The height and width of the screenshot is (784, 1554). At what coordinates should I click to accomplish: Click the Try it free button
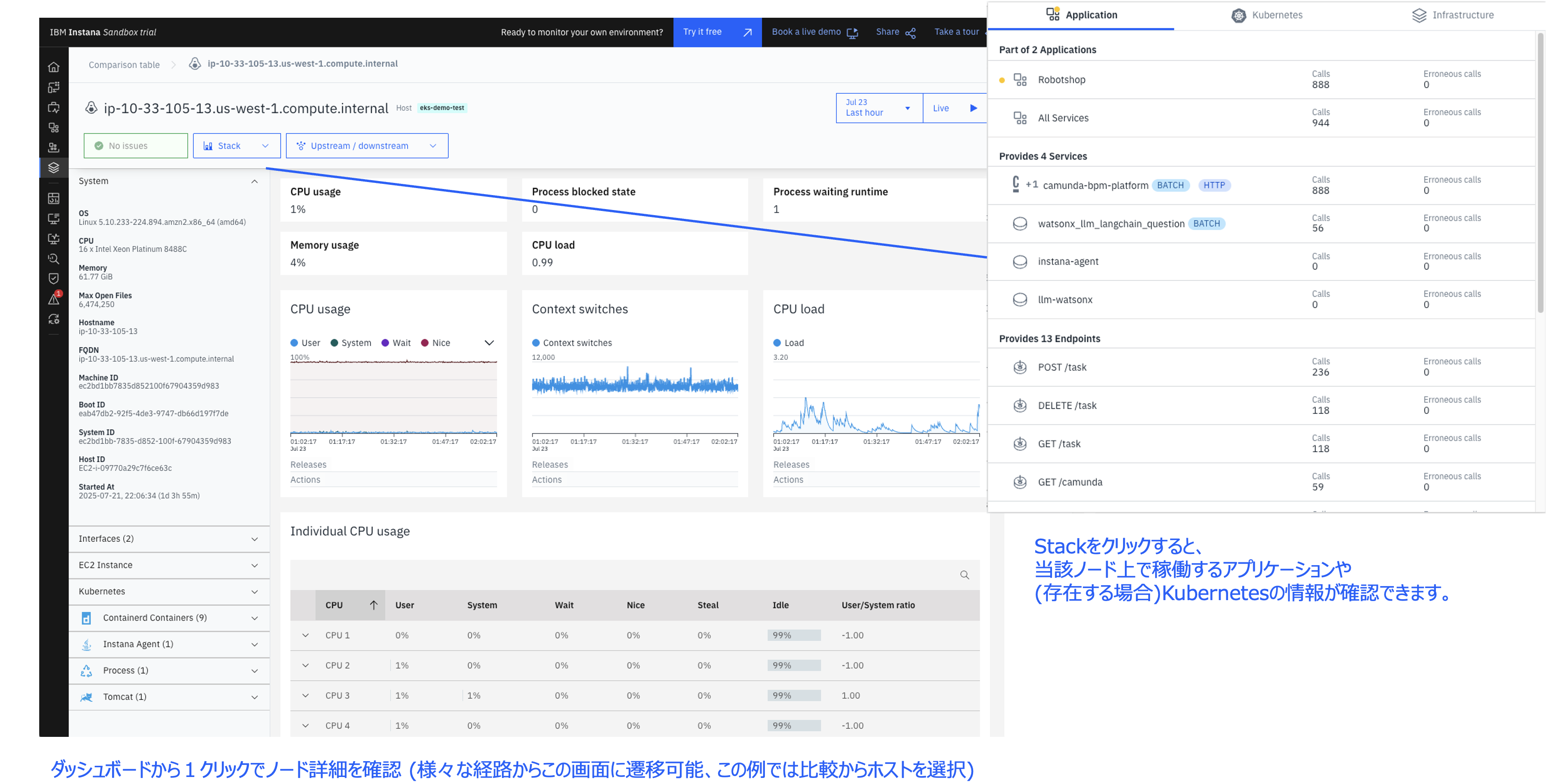click(717, 32)
